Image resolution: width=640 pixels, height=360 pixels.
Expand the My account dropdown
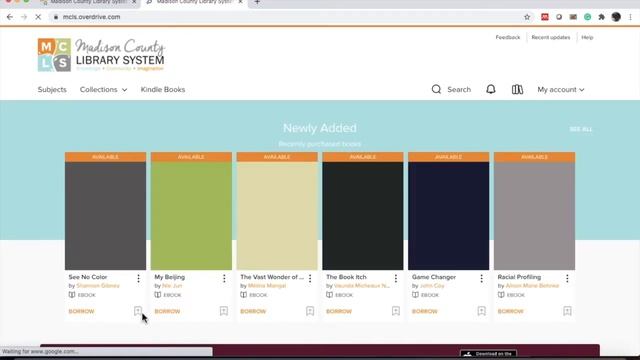tap(560, 89)
